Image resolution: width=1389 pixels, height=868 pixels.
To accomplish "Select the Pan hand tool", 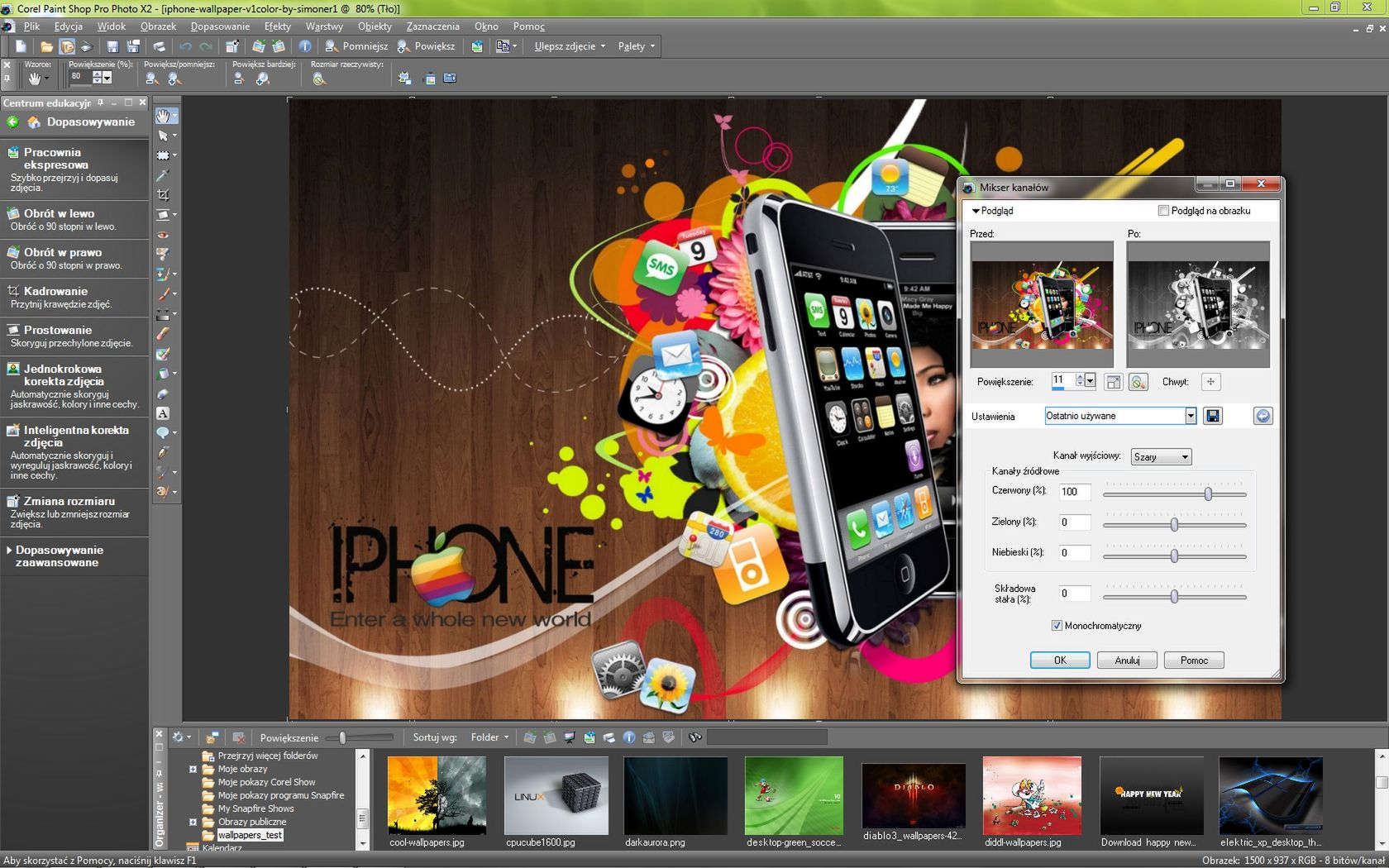I will (164, 116).
